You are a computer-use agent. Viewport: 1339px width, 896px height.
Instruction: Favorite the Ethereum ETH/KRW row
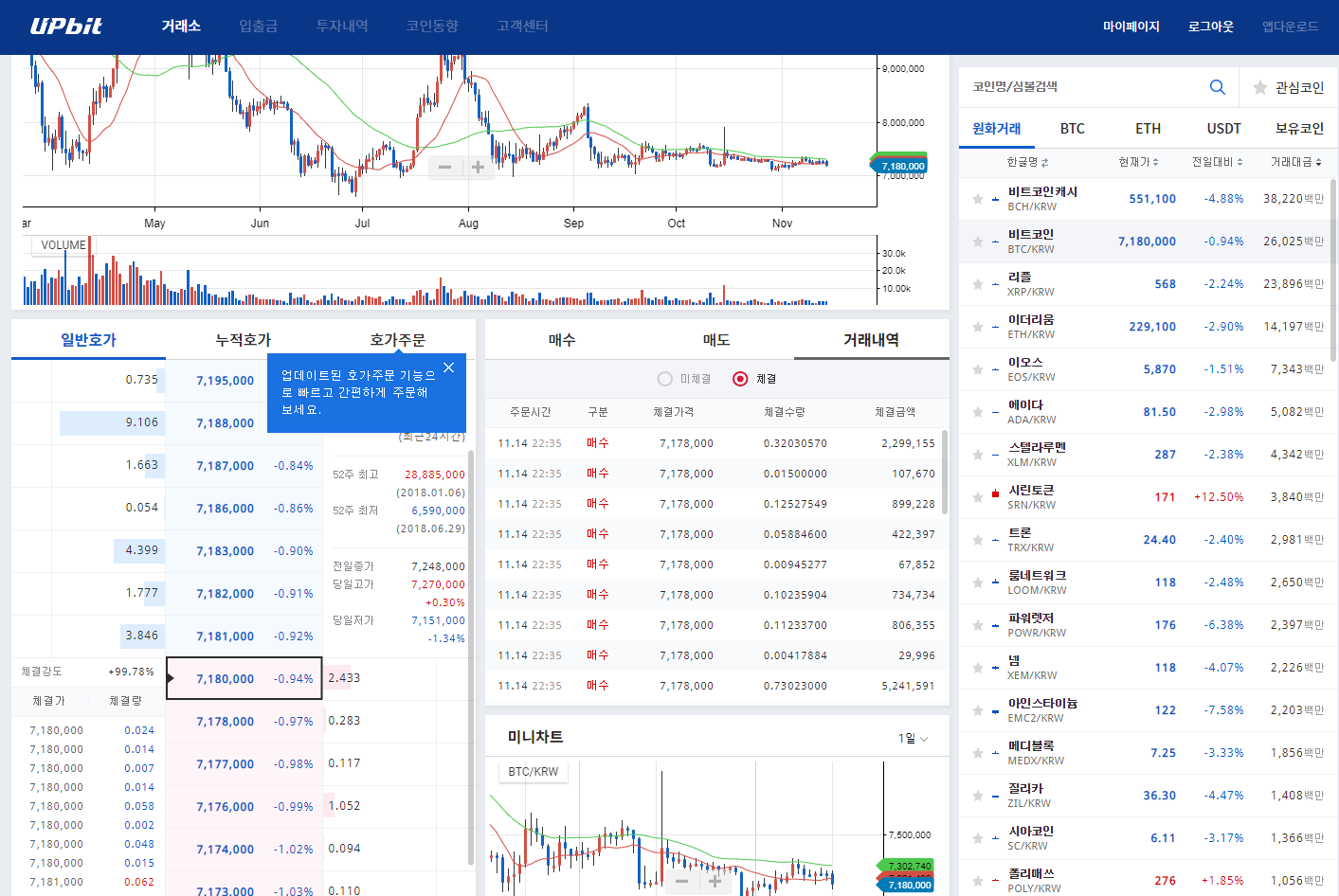pyautogui.click(x=978, y=327)
